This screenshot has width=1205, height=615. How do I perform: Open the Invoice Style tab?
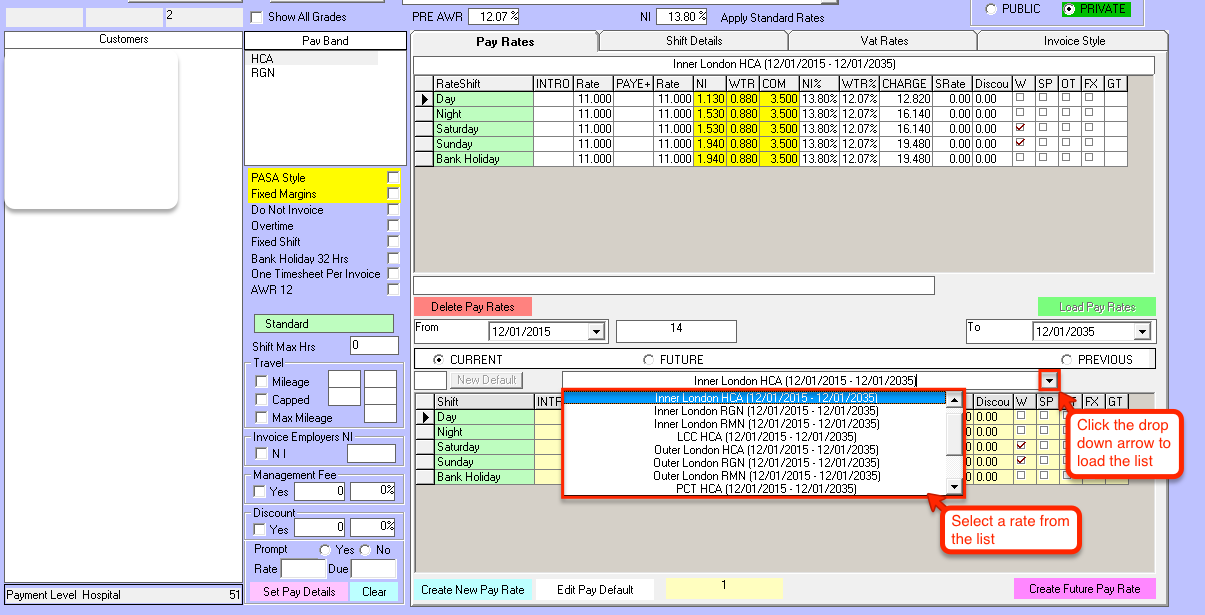[1074, 41]
